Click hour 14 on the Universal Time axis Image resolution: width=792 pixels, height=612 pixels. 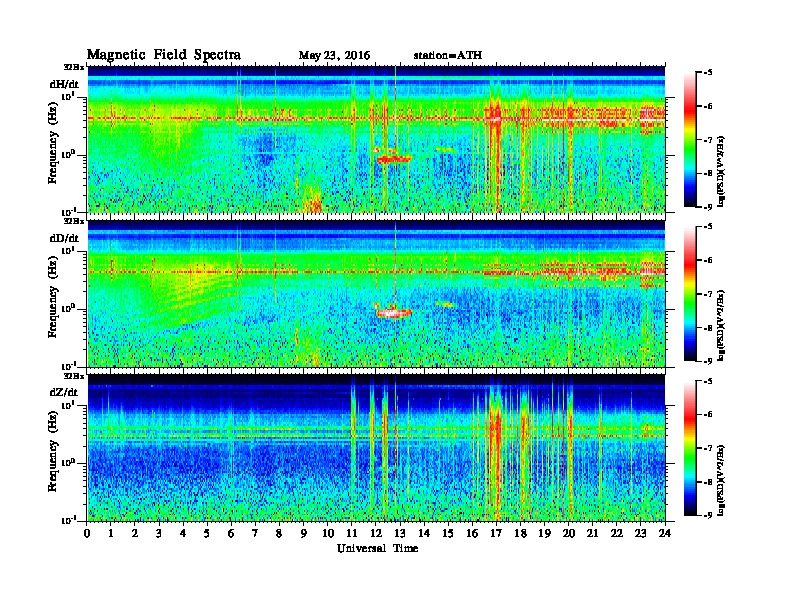(424, 533)
